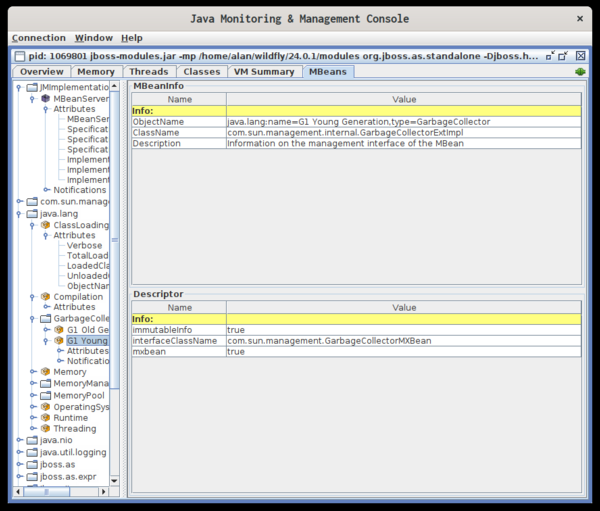Click the Compilation MBean icon

(x=45, y=297)
